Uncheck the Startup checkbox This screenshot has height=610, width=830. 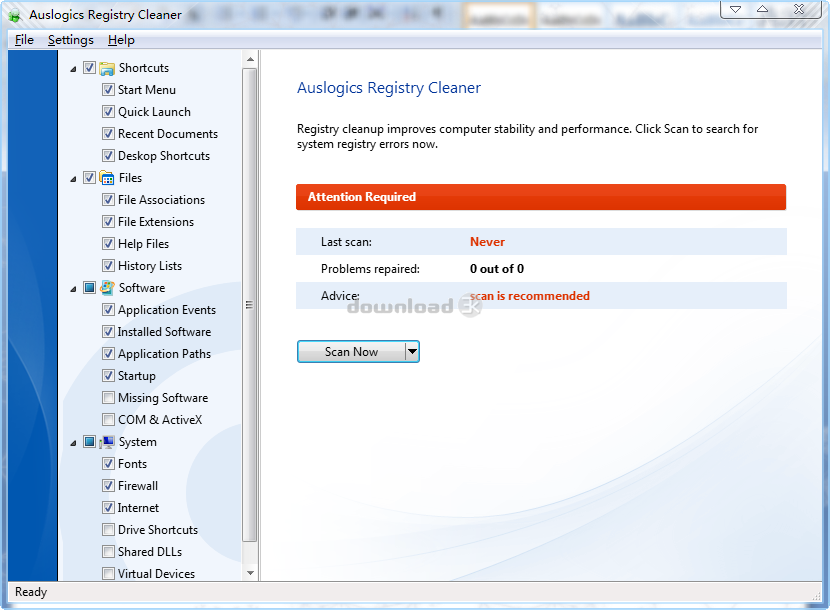[x=108, y=376]
